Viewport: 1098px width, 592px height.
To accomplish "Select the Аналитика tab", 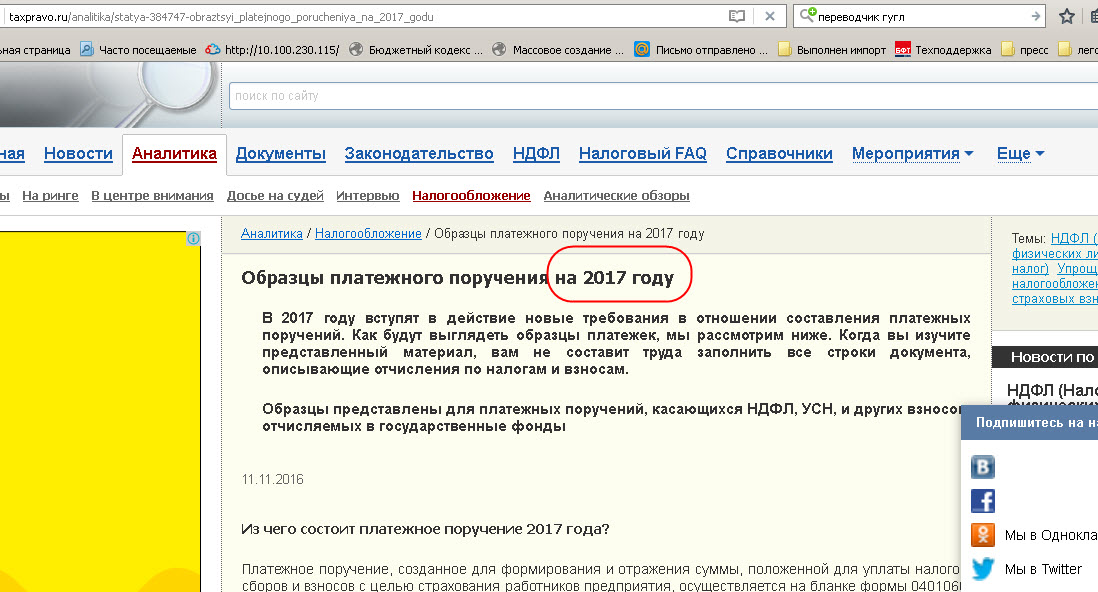I will pyautogui.click(x=174, y=153).
